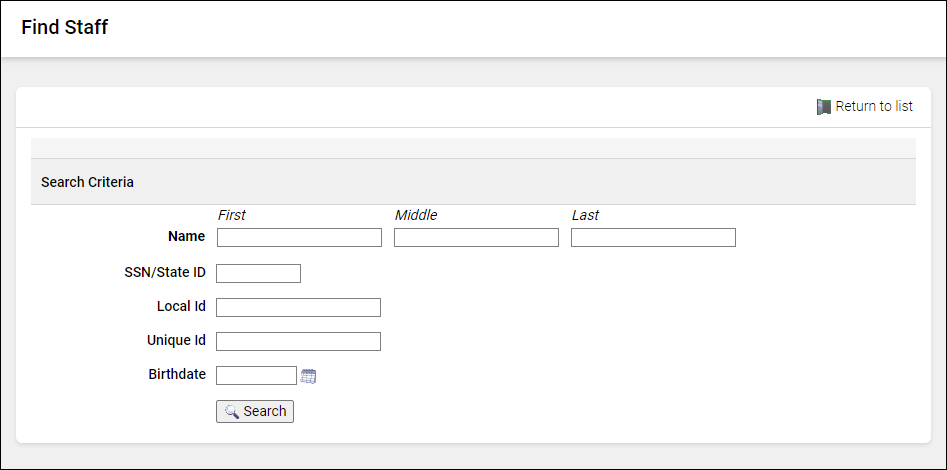Follow the Return to list link text
The height and width of the screenshot is (470, 947).
[874, 107]
